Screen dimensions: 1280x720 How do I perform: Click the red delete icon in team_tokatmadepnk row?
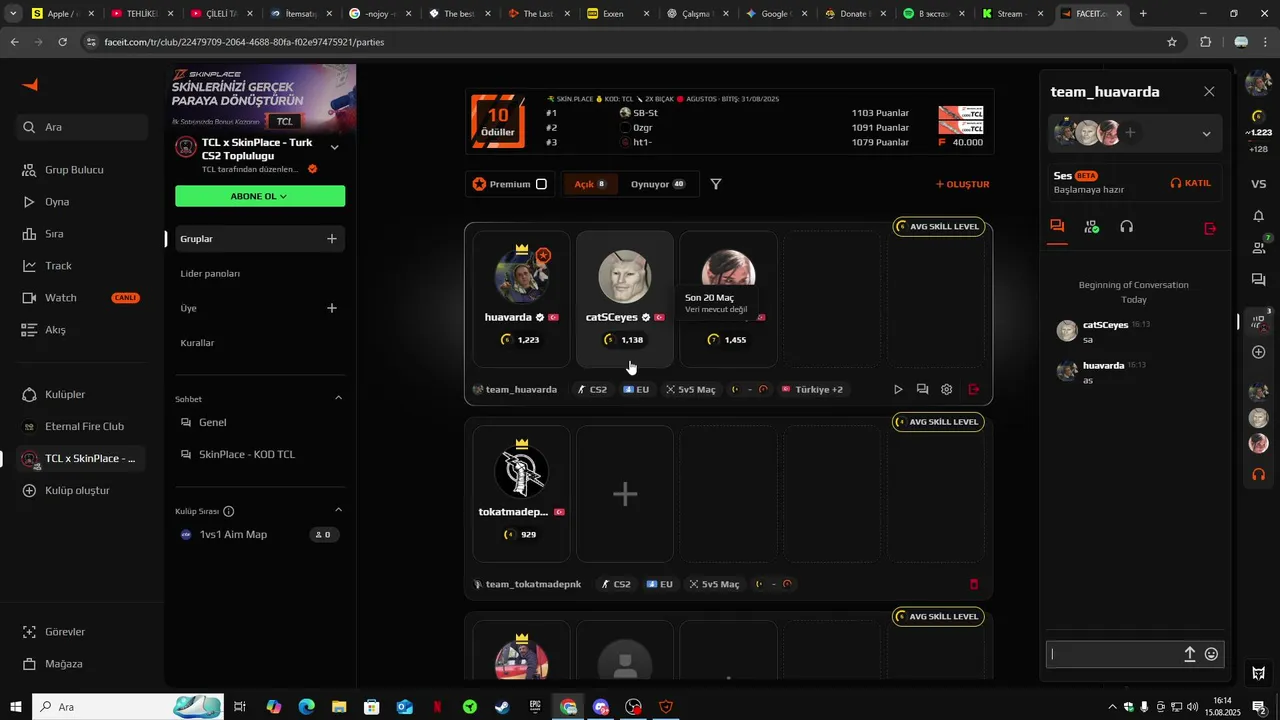coord(974,584)
